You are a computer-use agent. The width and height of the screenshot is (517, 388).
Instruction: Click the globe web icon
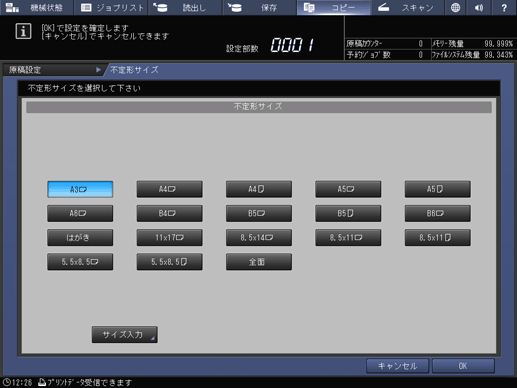click(455, 7)
